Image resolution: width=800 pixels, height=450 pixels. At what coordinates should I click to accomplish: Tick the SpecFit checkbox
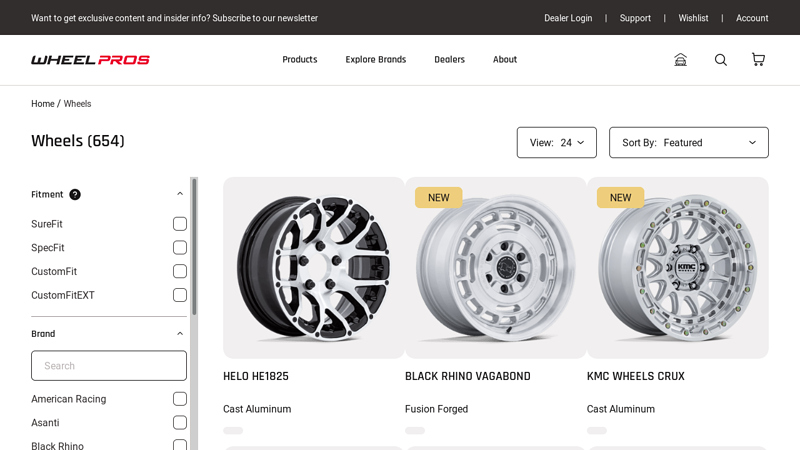pyautogui.click(x=180, y=247)
